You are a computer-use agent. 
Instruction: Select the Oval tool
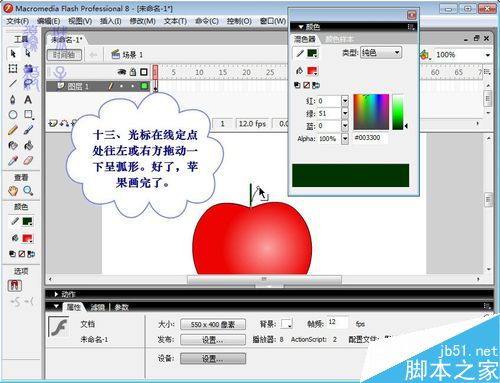click(13, 115)
